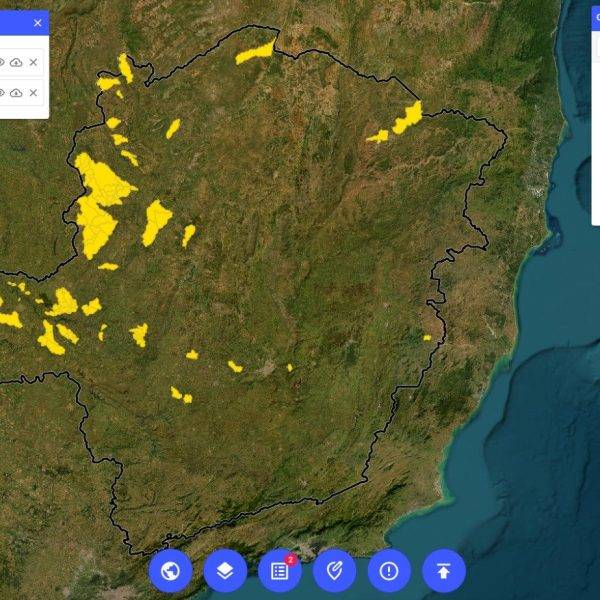Remove the second layer with X
This screenshot has height=600, width=600.
click(33, 93)
